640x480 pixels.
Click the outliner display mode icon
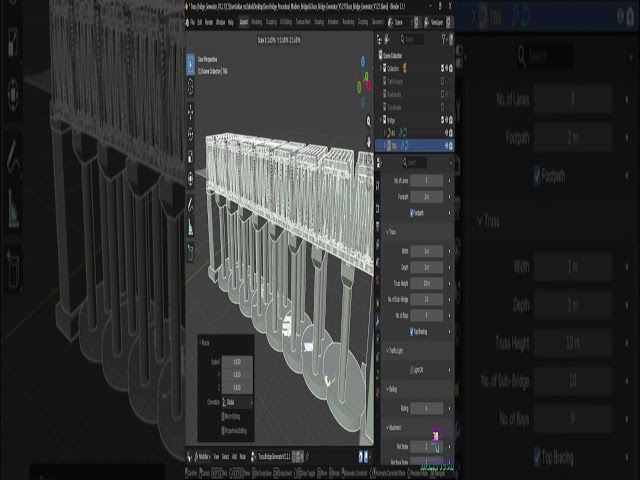[x=387, y=39]
